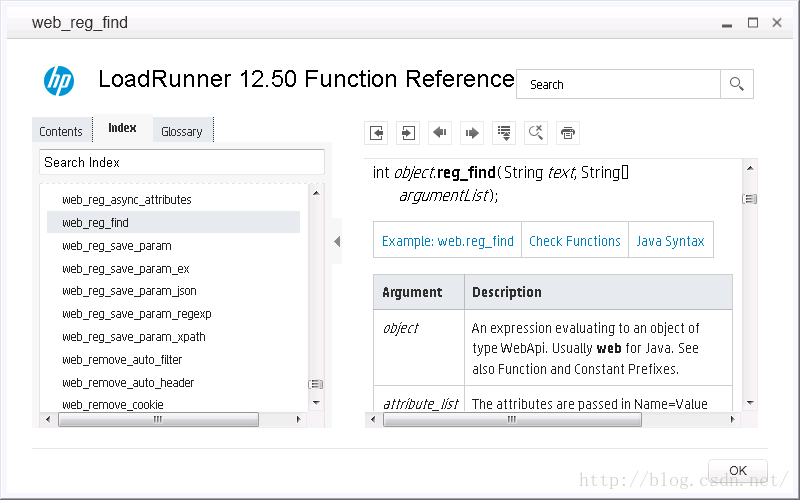
Task: Click index list scroll right arrow
Action: [x=298, y=419]
